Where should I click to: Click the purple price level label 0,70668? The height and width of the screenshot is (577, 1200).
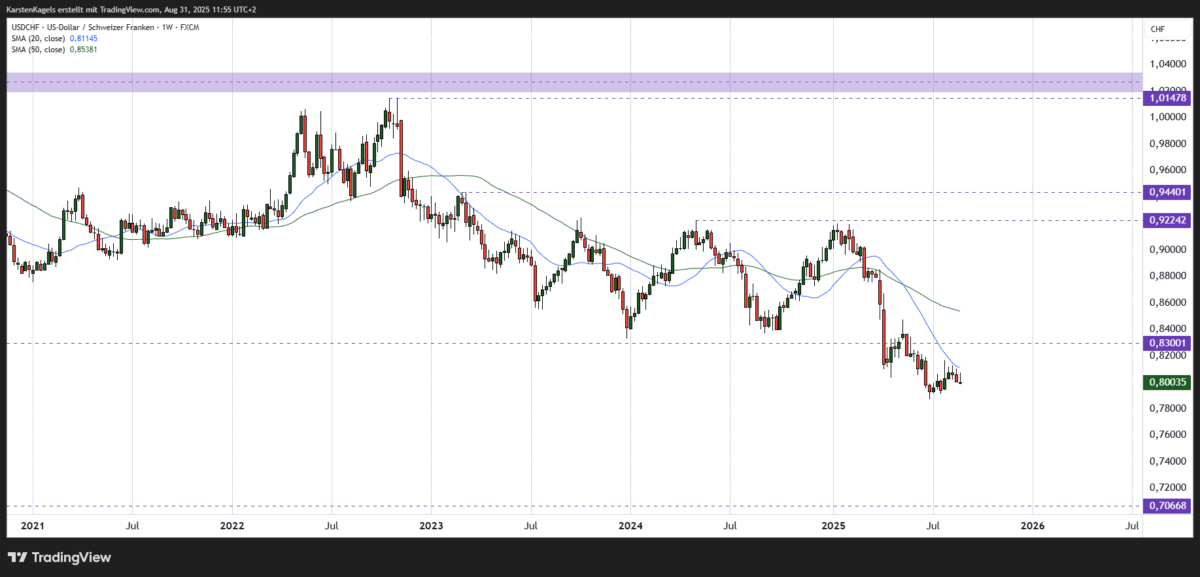[1166, 506]
